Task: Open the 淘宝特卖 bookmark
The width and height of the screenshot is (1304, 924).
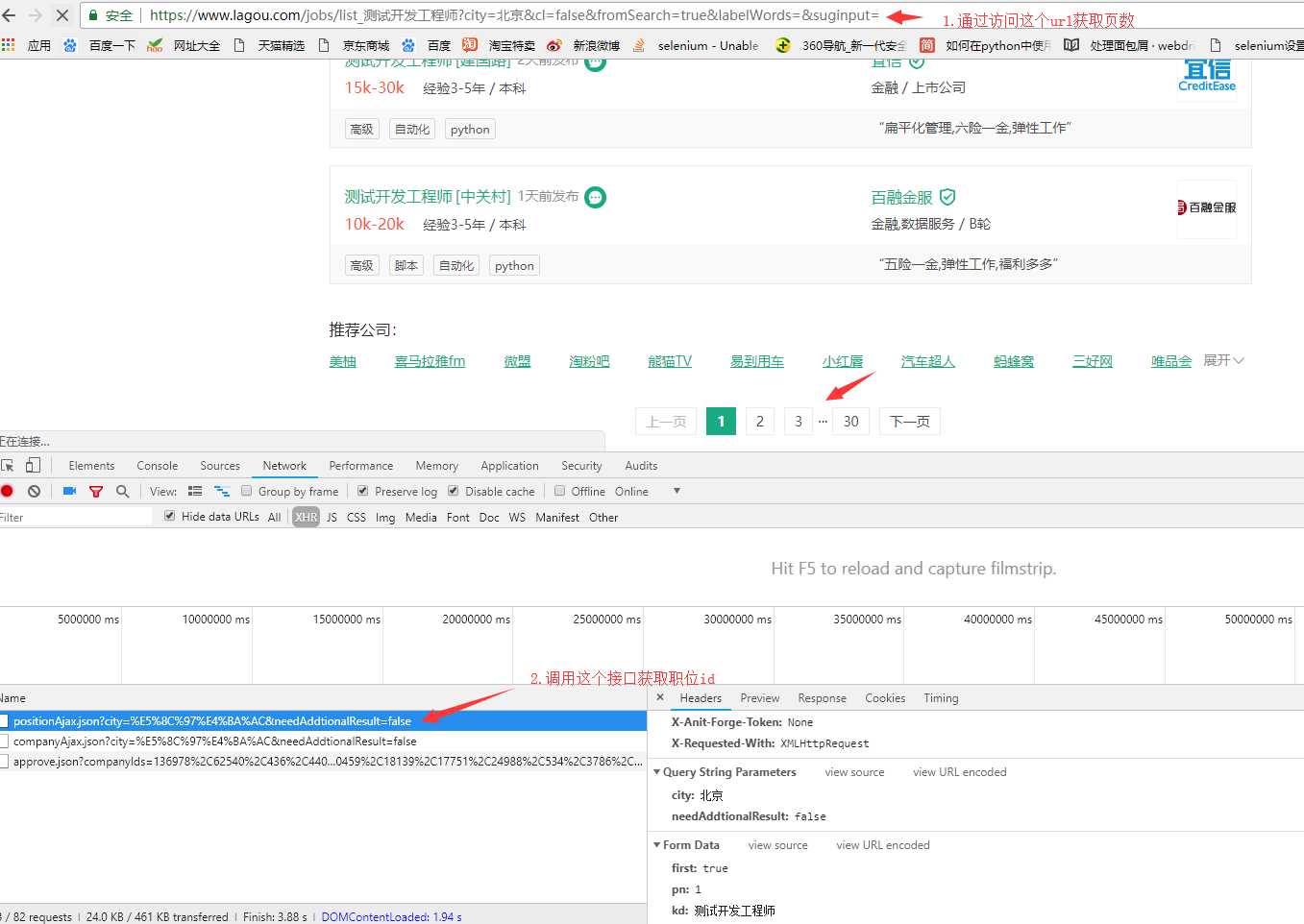Action: (x=499, y=45)
